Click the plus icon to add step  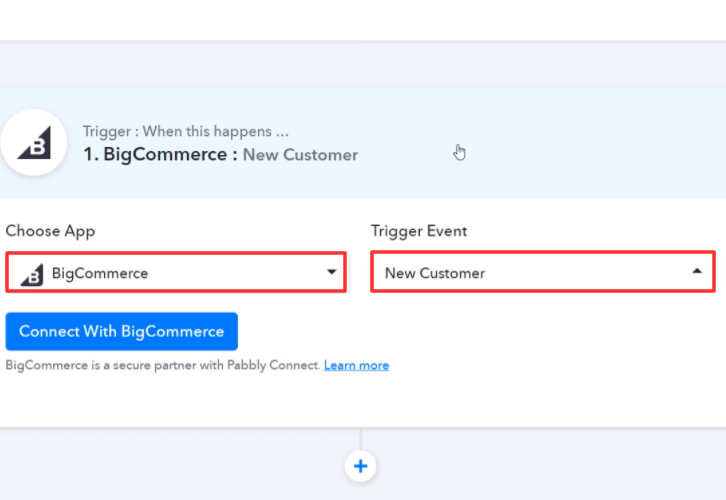point(360,466)
